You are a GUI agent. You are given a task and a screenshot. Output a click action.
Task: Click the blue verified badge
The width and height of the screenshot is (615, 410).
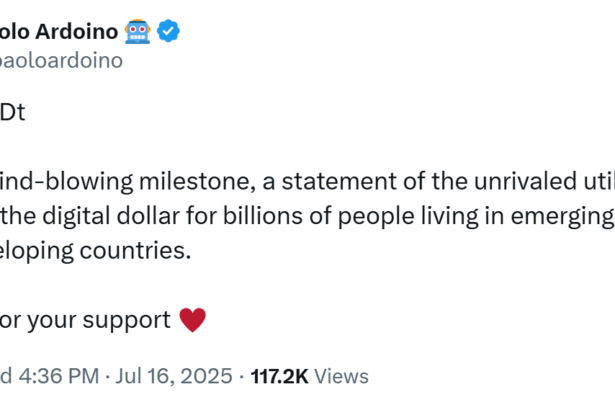click(169, 31)
